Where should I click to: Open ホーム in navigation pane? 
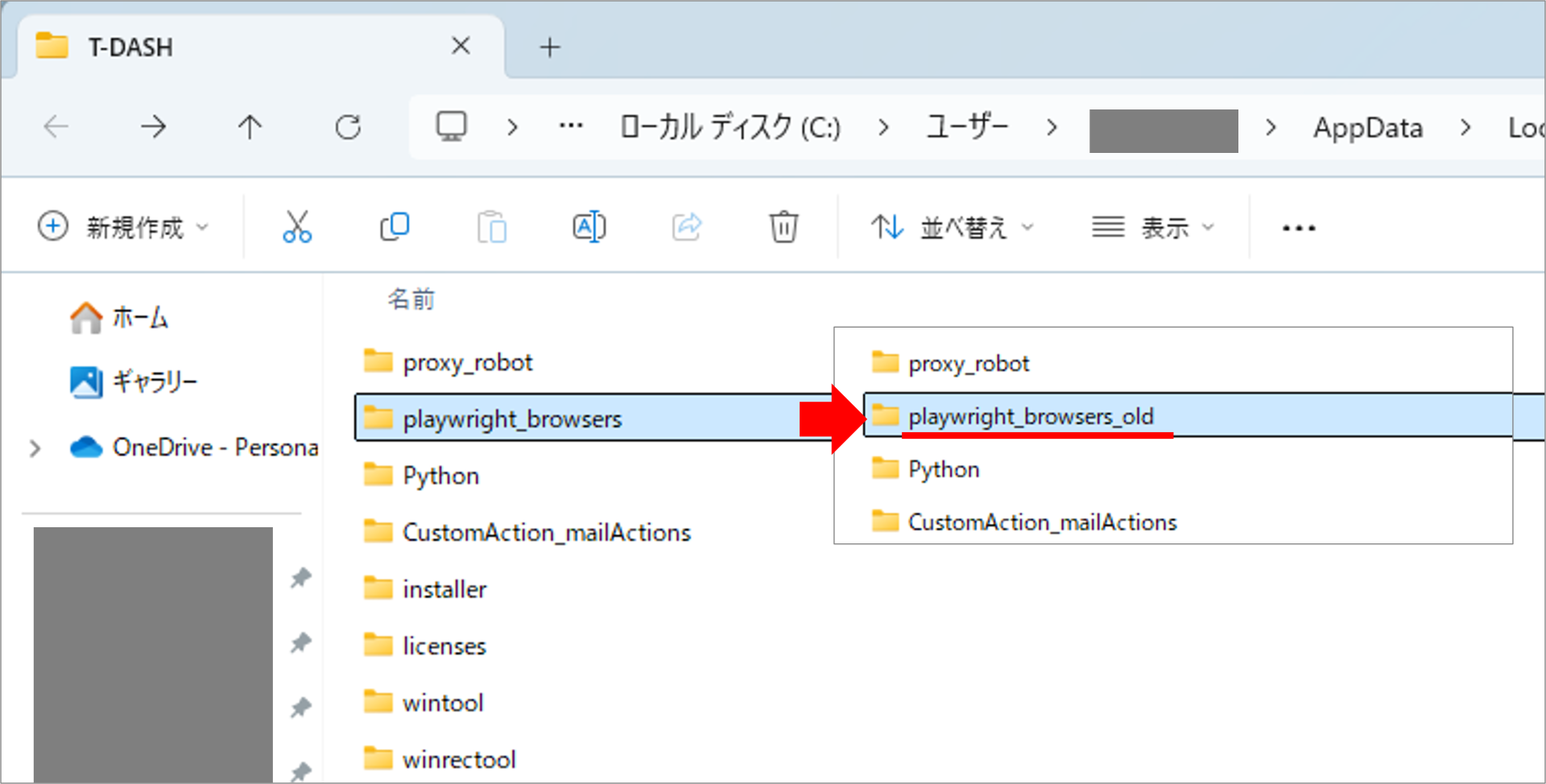139,318
